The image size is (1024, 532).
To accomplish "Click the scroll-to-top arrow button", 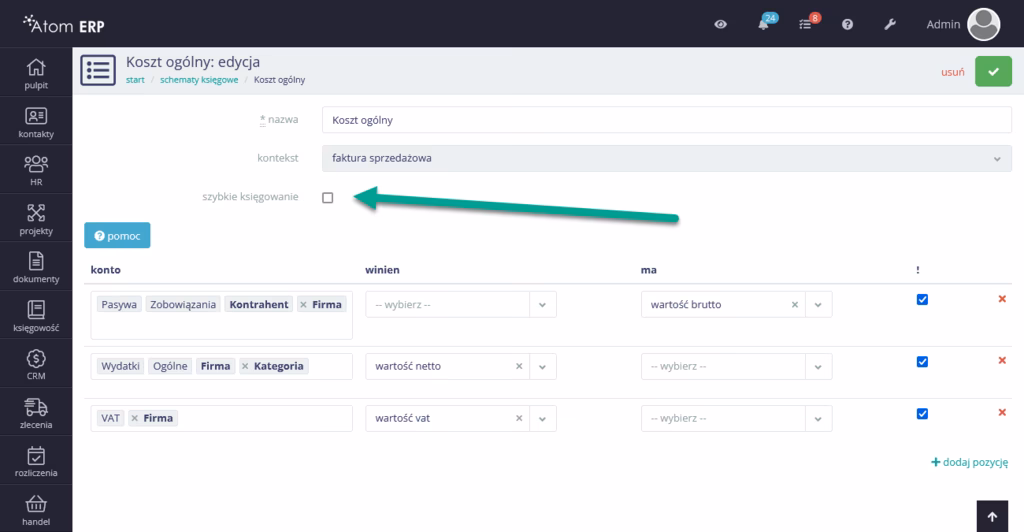I will [991, 516].
